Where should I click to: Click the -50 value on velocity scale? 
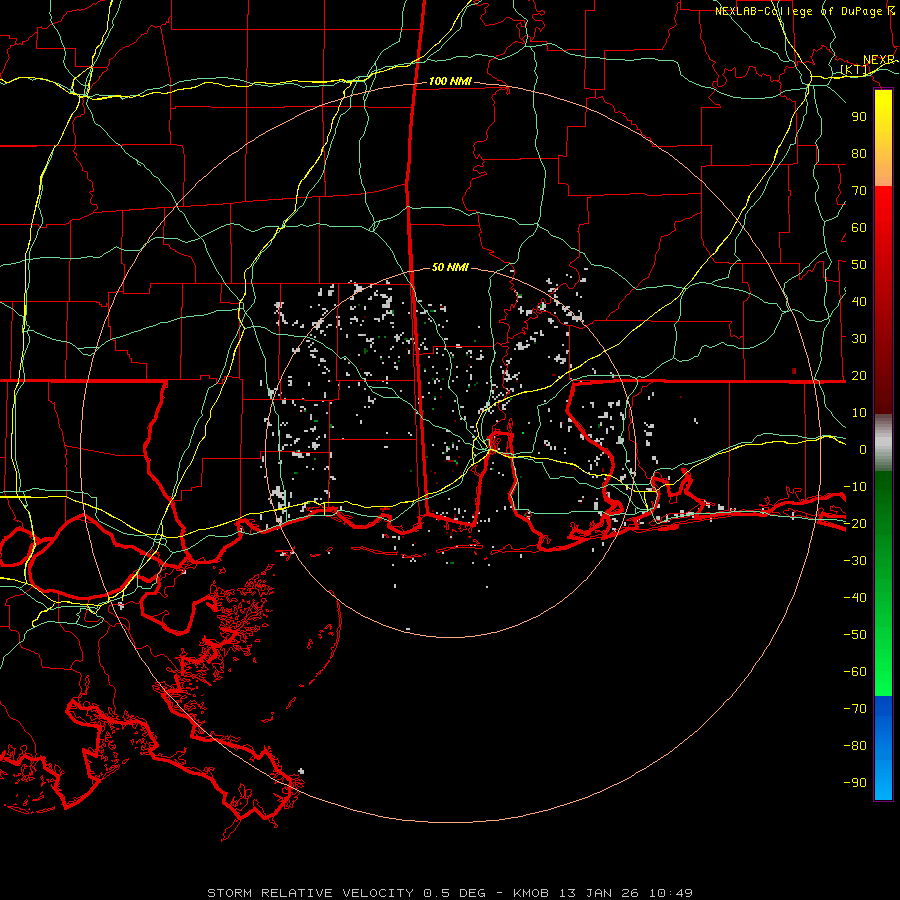click(855, 635)
